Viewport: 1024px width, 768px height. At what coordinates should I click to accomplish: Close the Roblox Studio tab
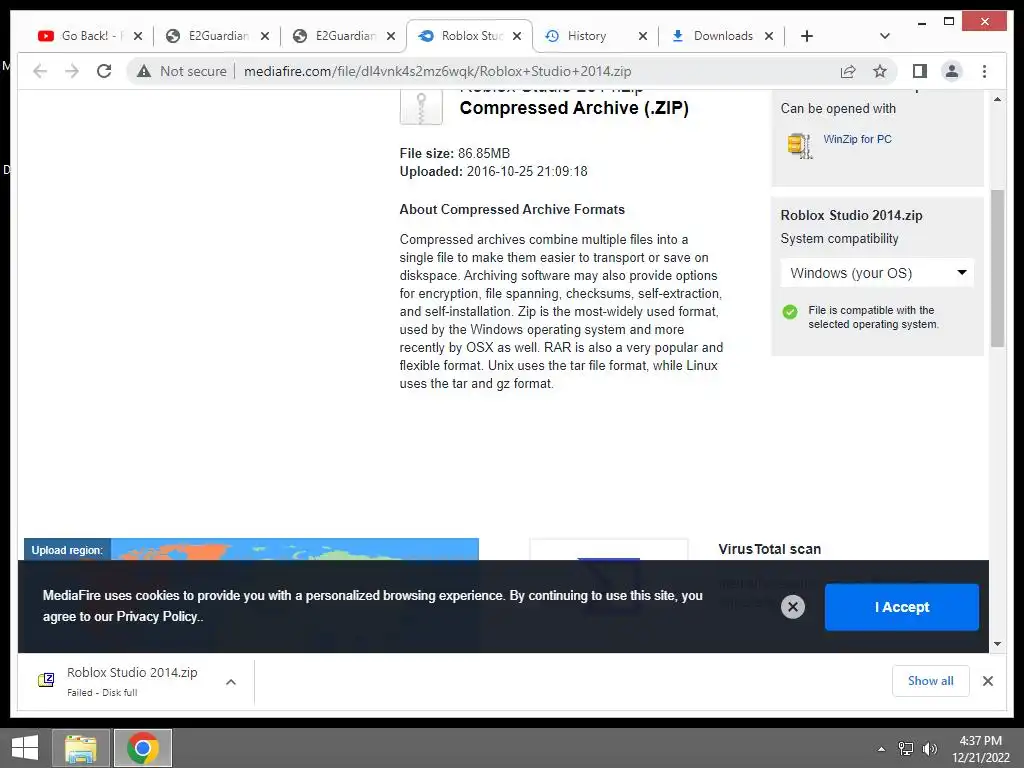coord(517,37)
